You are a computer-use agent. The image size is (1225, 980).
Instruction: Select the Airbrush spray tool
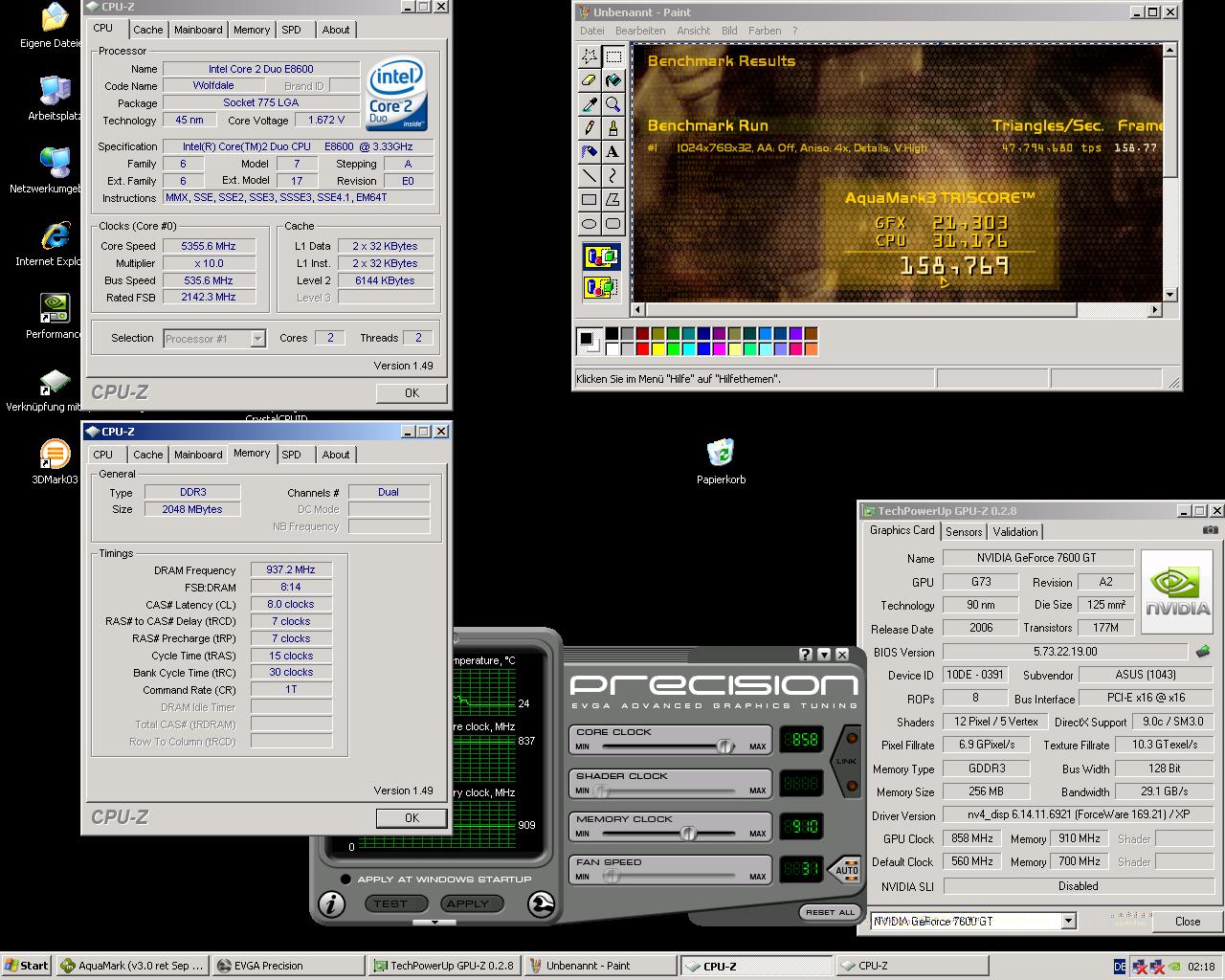590,151
